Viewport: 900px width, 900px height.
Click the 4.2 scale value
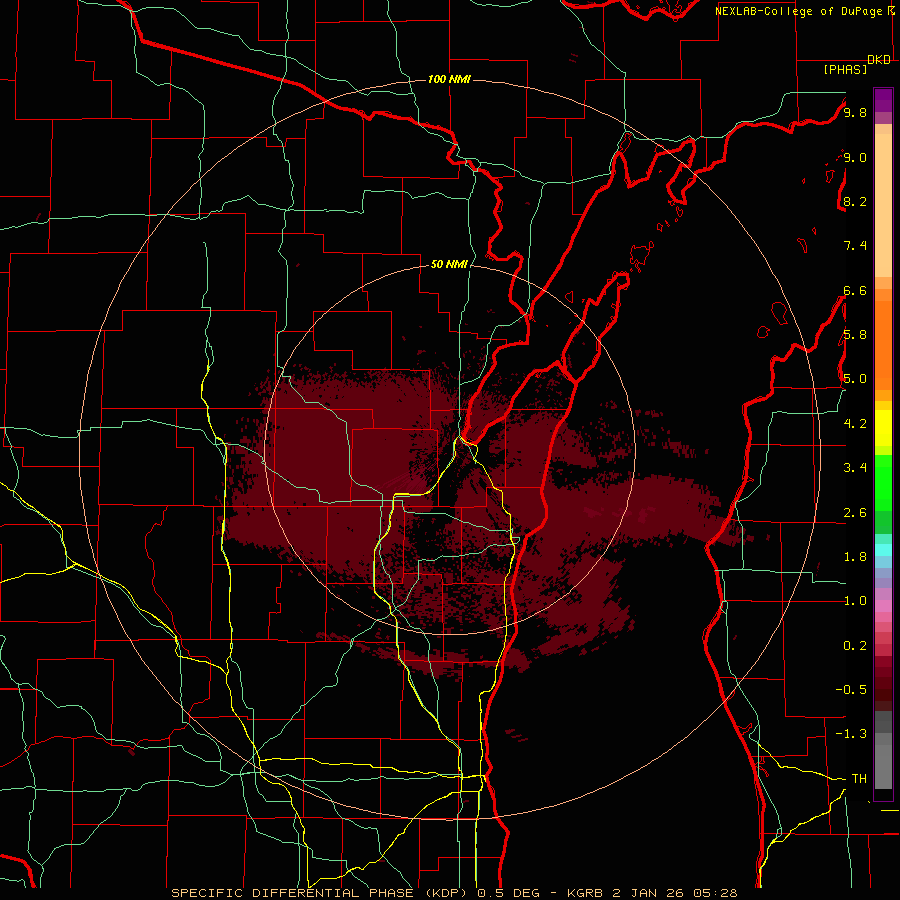pyautogui.click(x=855, y=424)
